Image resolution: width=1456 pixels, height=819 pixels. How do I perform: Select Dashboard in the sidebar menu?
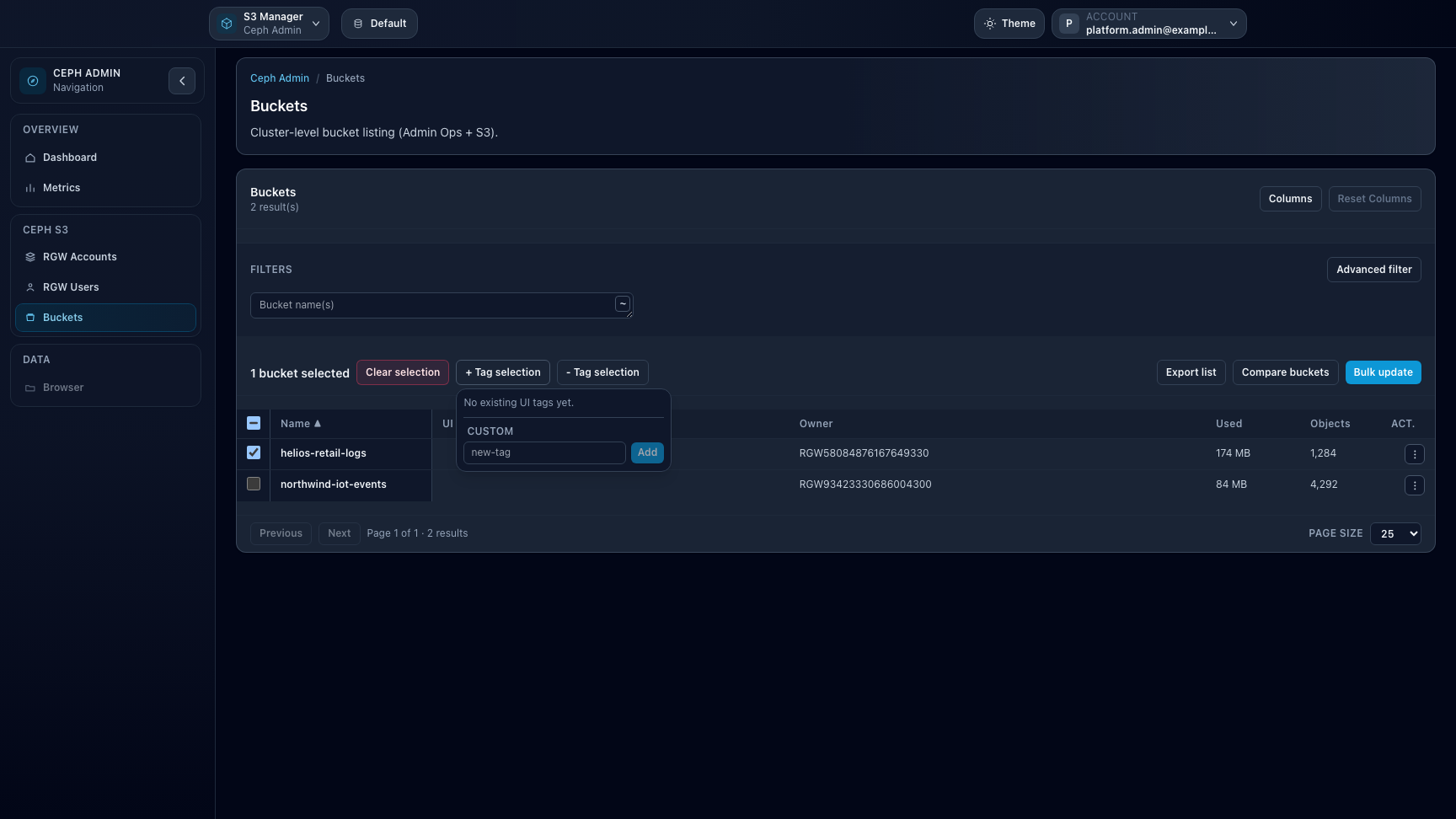(x=69, y=157)
